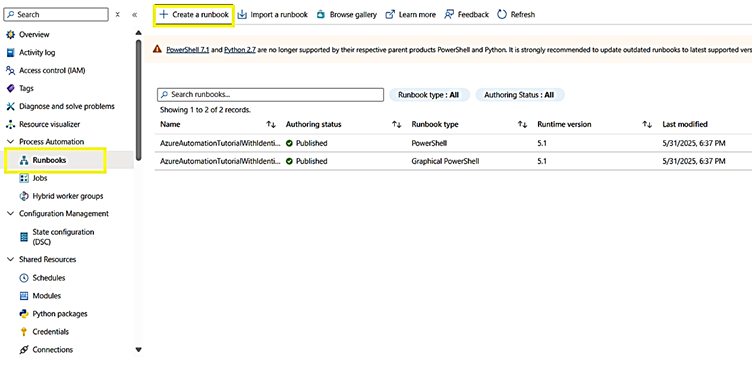Screen dimensions: 752x381
Task: Click the Last modified column header
Action: (684, 124)
